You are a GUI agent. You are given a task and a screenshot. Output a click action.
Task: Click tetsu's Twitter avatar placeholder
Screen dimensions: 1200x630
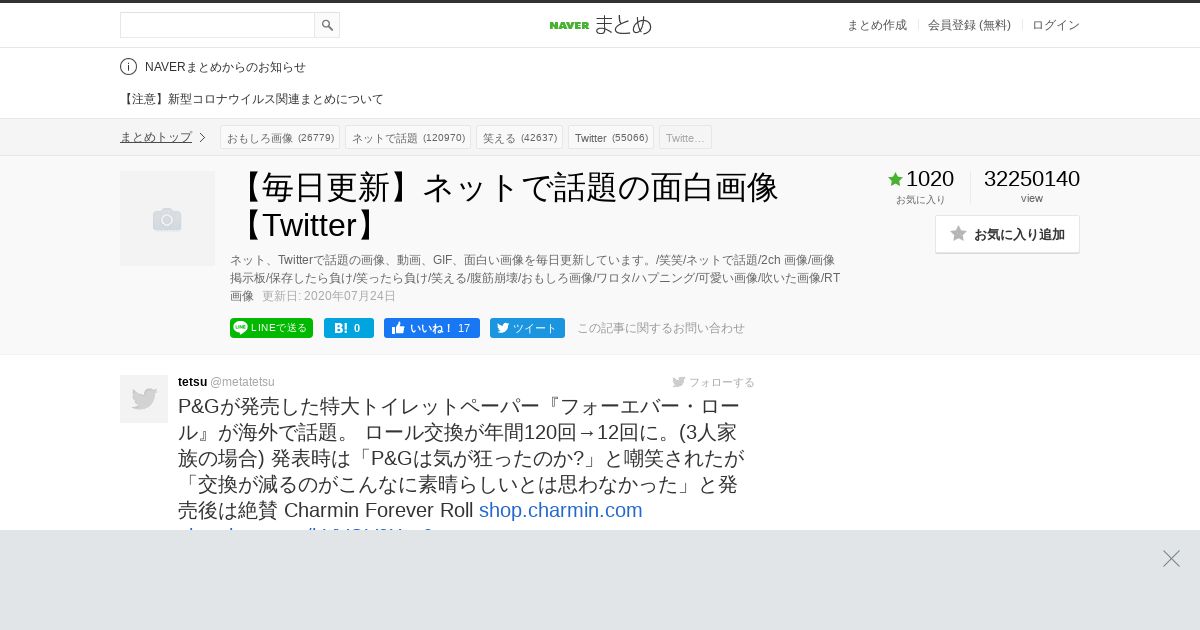(144, 399)
